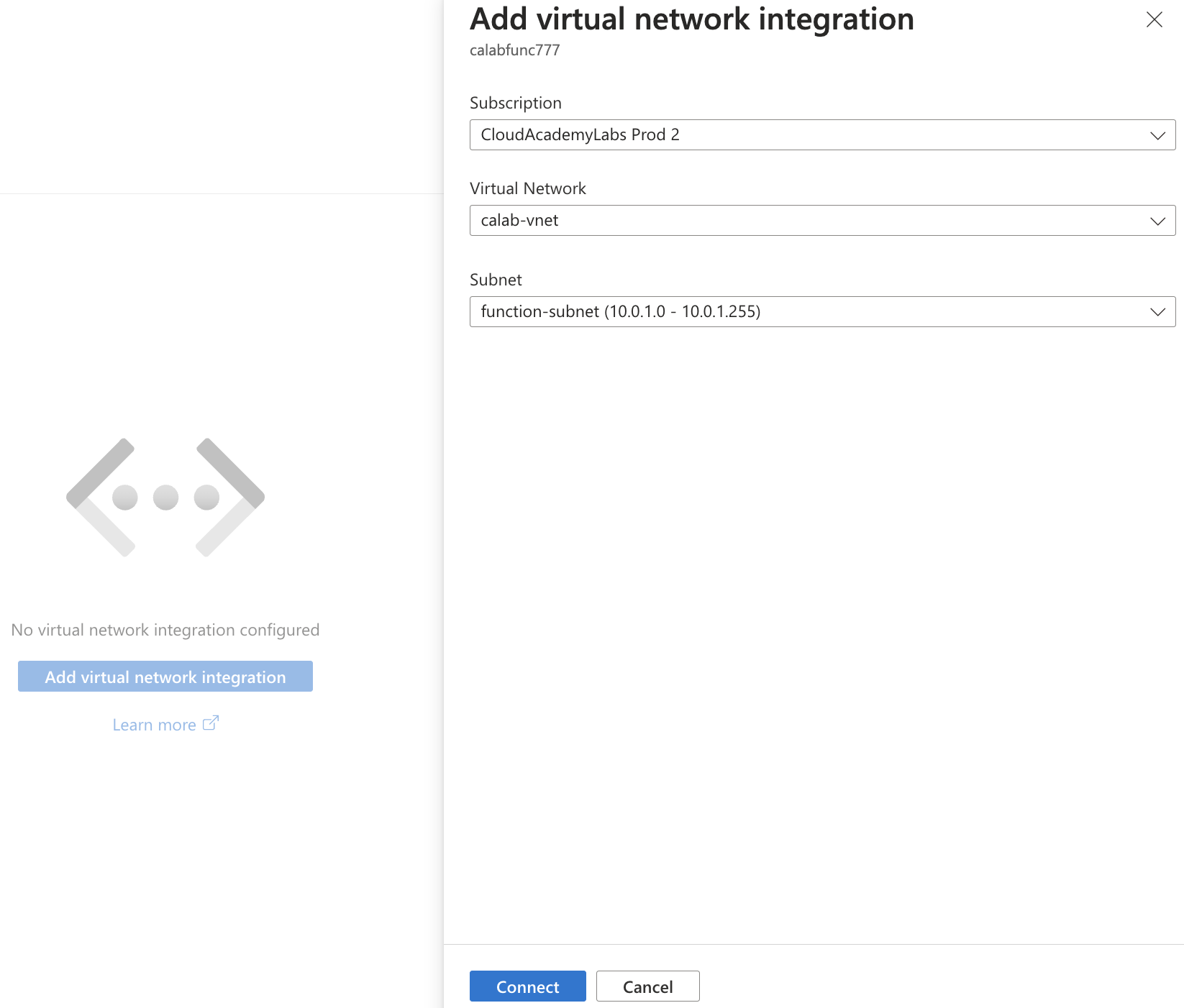Click the Subscription dropdown chevron
The height and width of the screenshot is (1008, 1184).
[x=1157, y=134]
